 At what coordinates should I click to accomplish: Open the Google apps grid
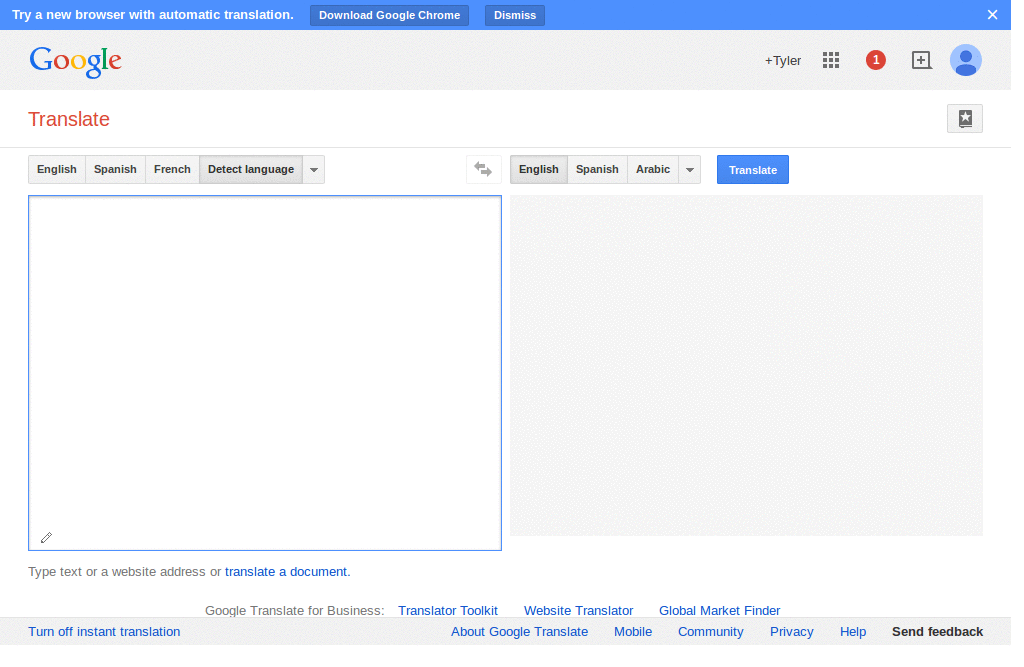coord(831,60)
